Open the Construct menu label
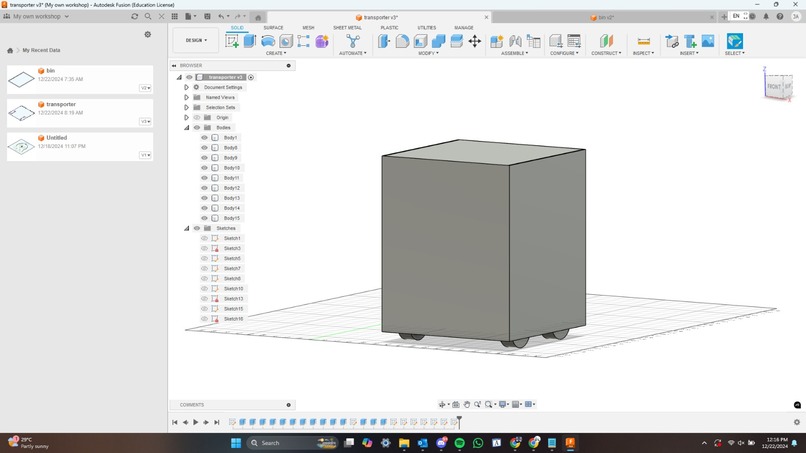 pyautogui.click(x=606, y=53)
